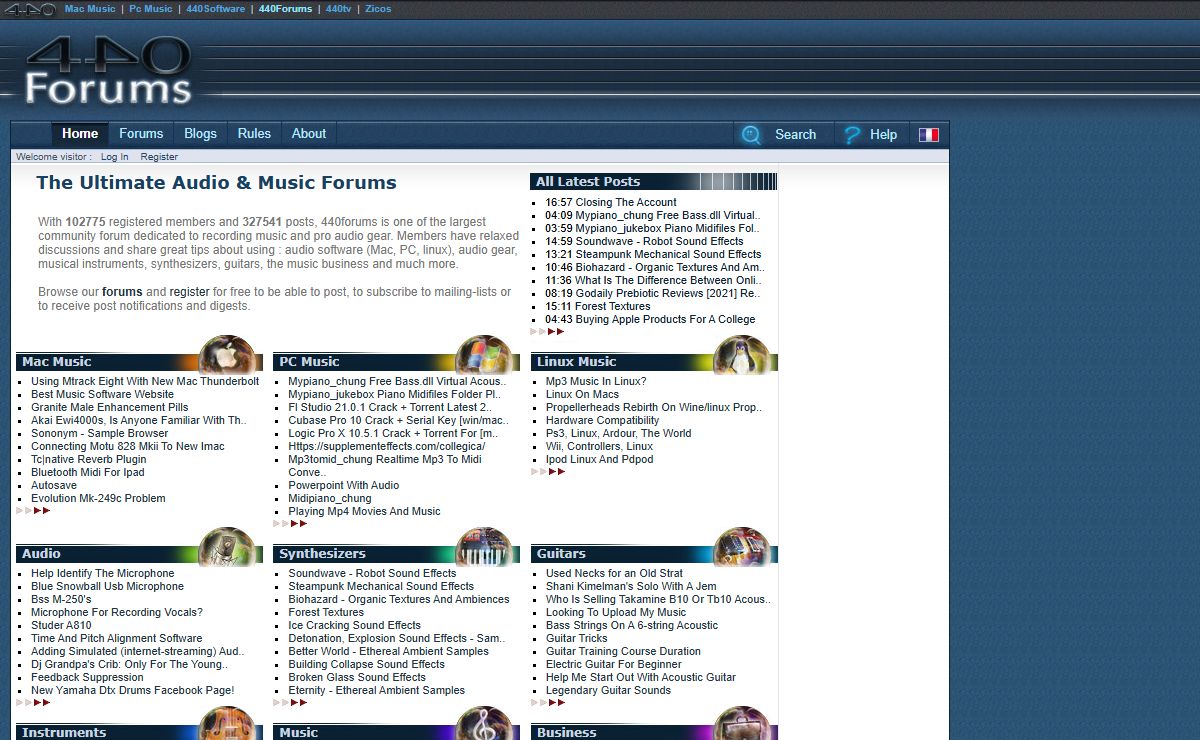Open the Linux Music section header
This screenshot has height=740, width=1200.
click(576, 362)
